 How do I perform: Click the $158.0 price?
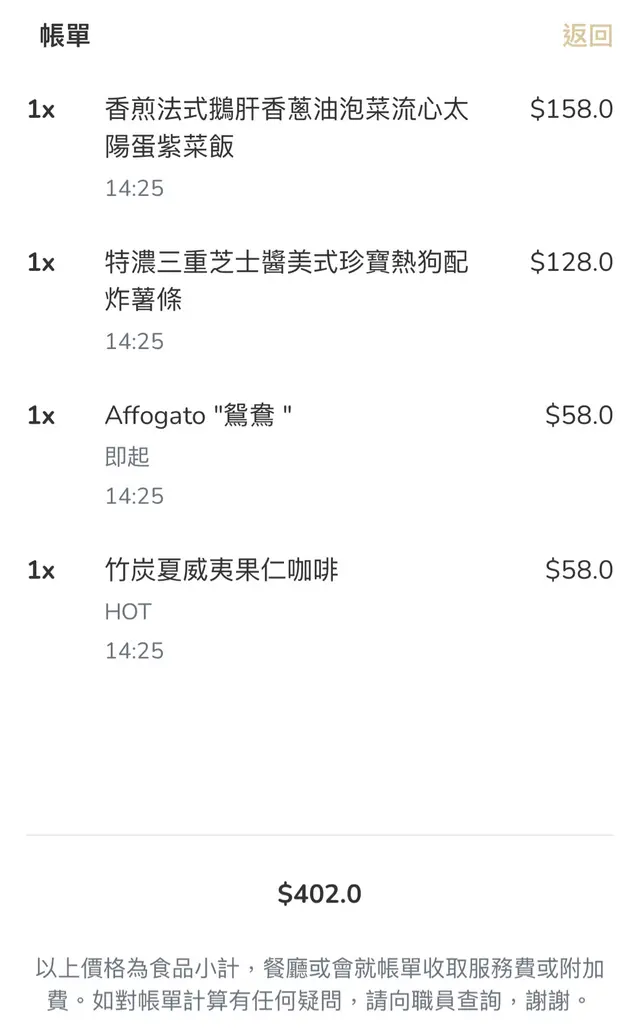[571, 109]
